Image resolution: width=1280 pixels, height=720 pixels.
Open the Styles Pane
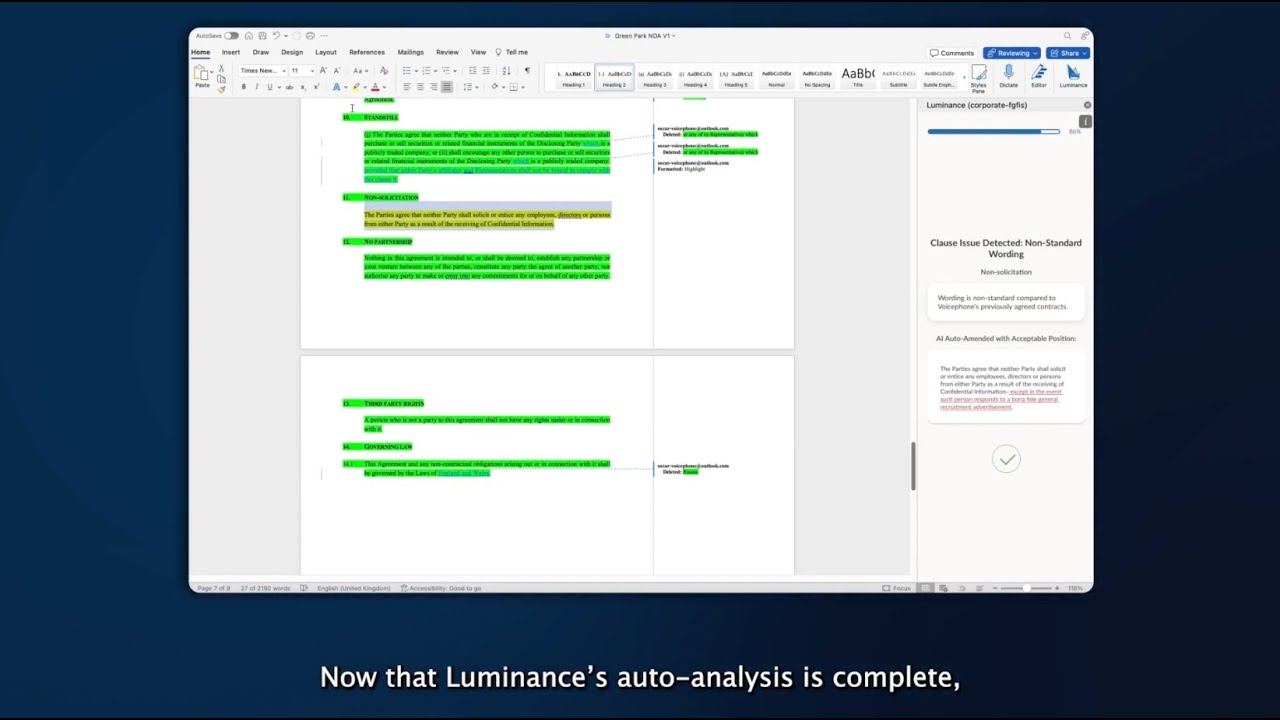(978, 78)
